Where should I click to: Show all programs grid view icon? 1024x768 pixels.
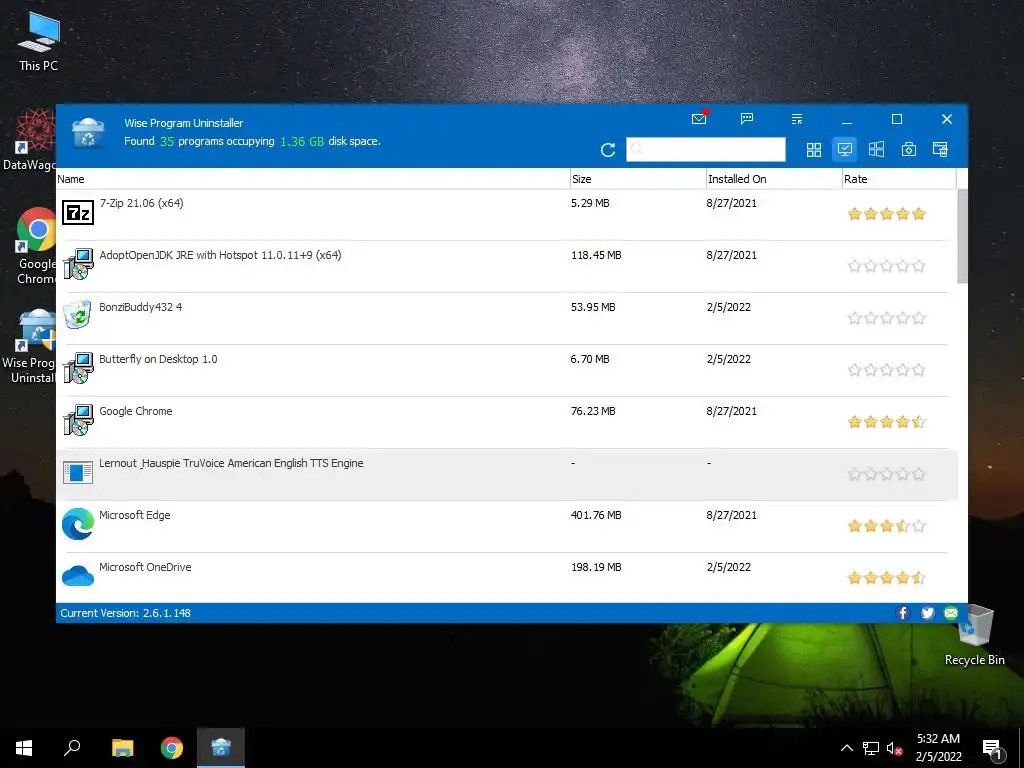(814, 150)
